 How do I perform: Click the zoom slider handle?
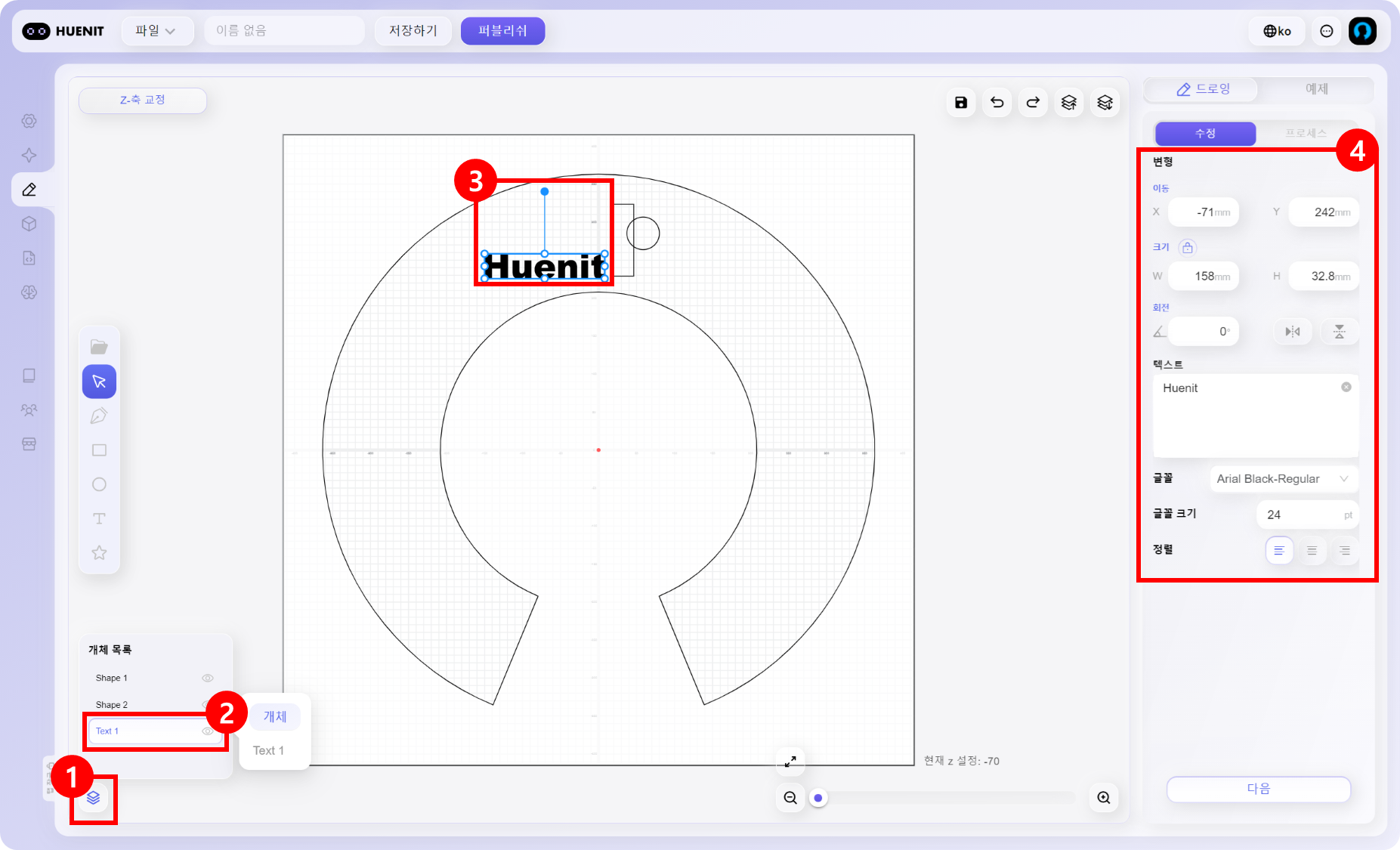coord(818,798)
